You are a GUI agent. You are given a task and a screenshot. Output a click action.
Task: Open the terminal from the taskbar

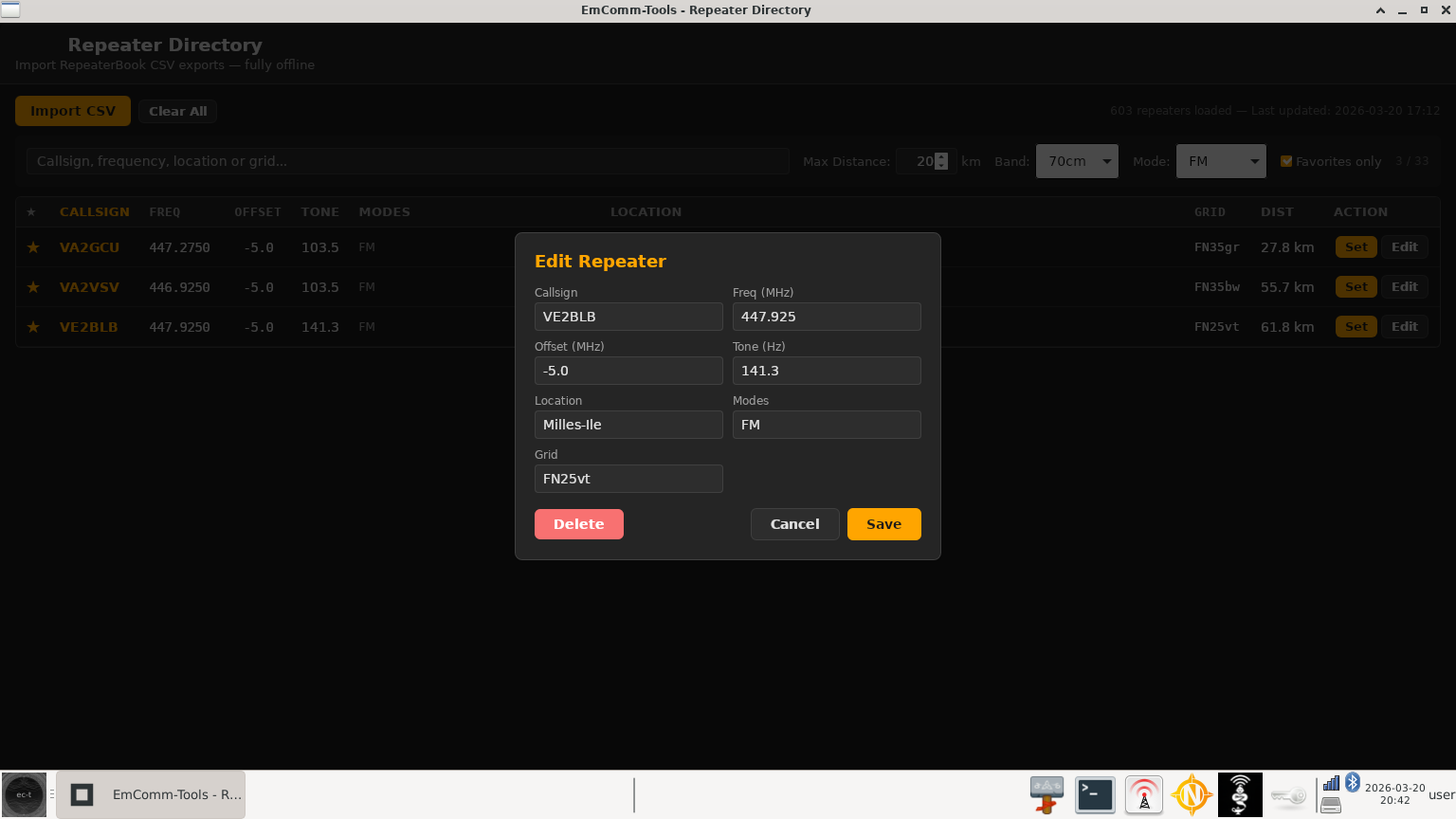(1095, 794)
